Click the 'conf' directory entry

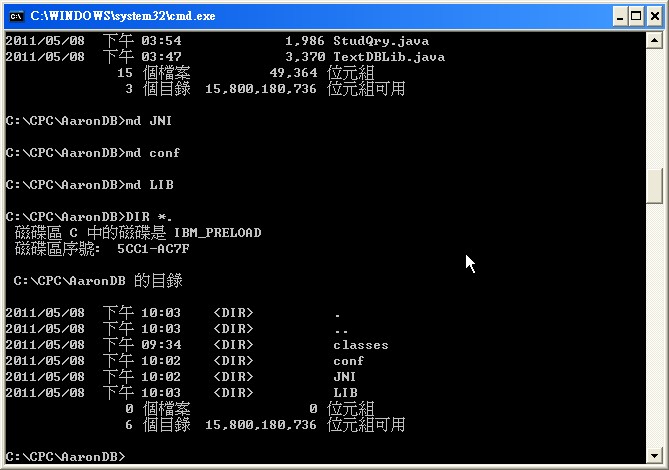pos(349,361)
